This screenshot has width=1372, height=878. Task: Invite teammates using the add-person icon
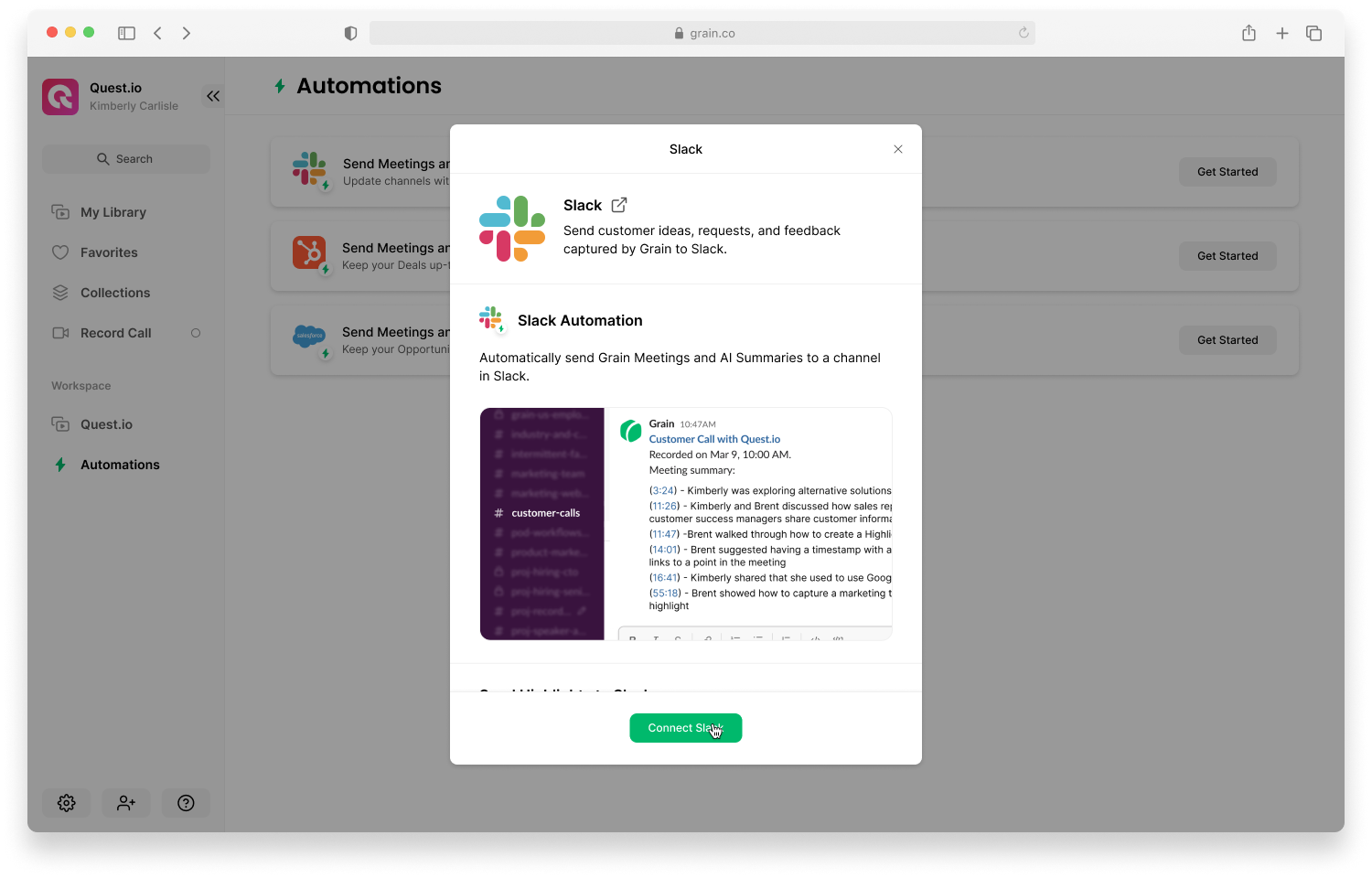(x=125, y=803)
